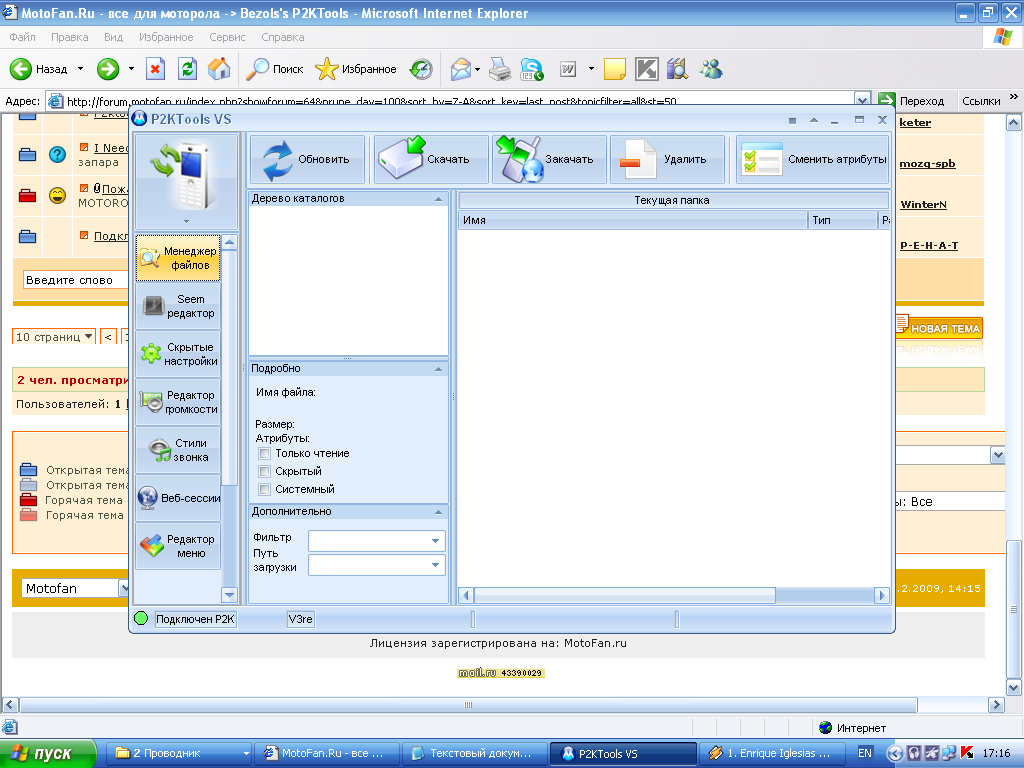
Task: Click the Скачать download icon
Action: point(402,159)
